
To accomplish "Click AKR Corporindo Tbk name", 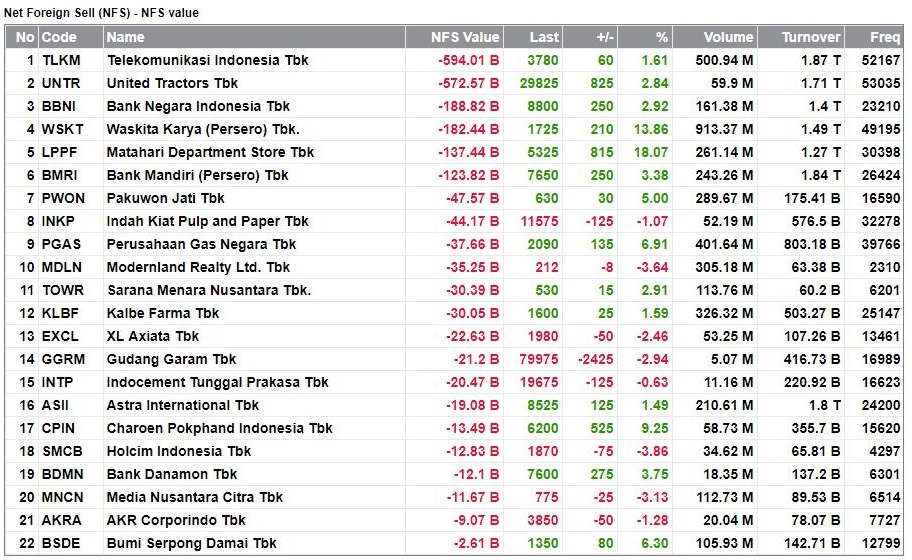I will tap(176, 520).
